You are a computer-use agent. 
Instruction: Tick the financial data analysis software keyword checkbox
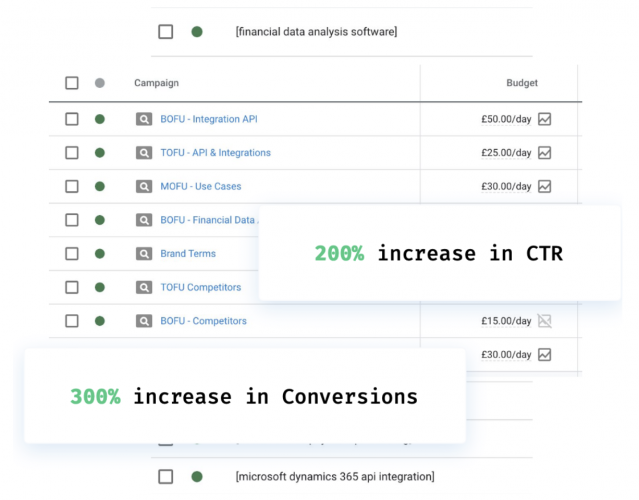tap(165, 32)
